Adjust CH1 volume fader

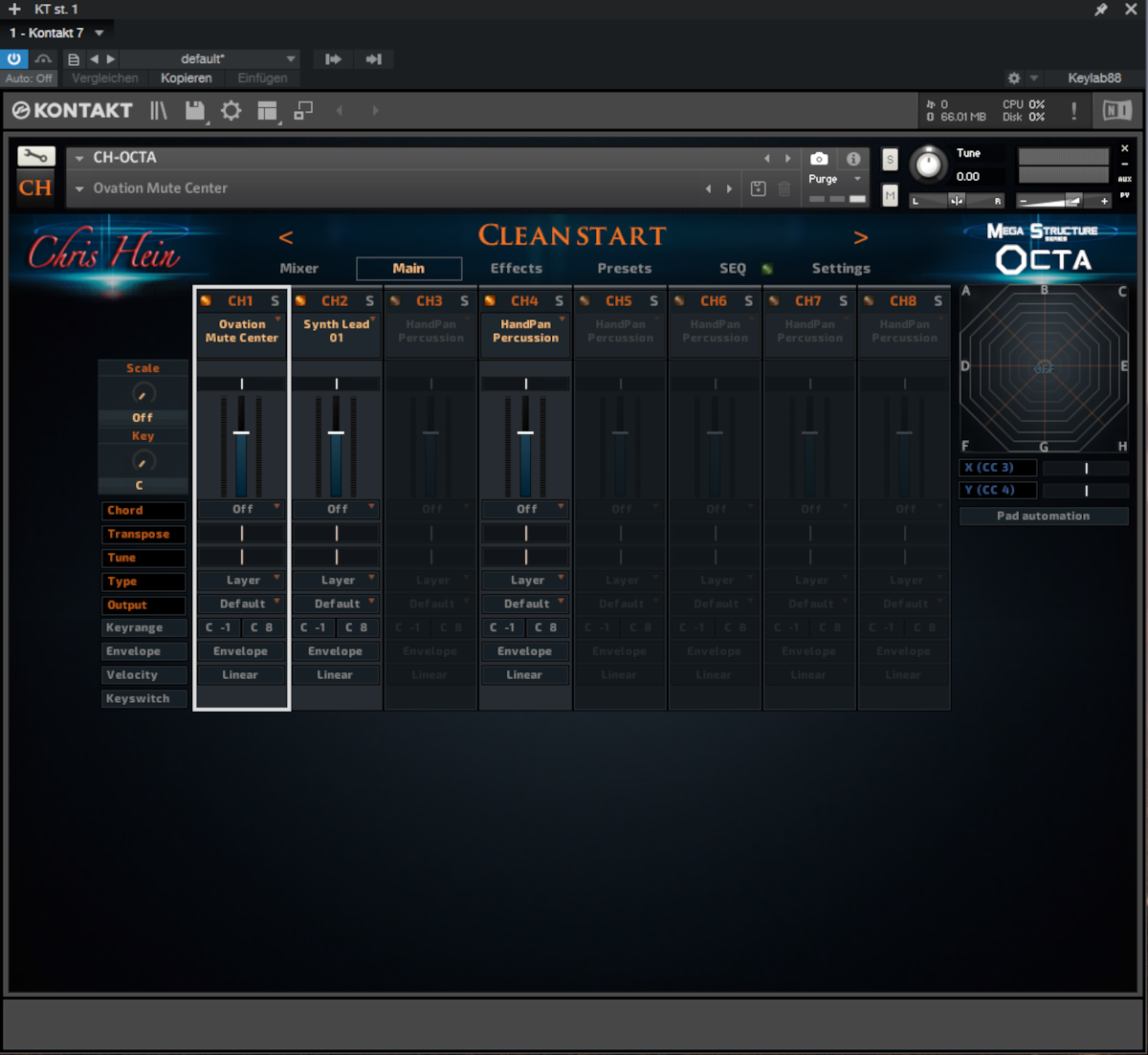pos(241,433)
